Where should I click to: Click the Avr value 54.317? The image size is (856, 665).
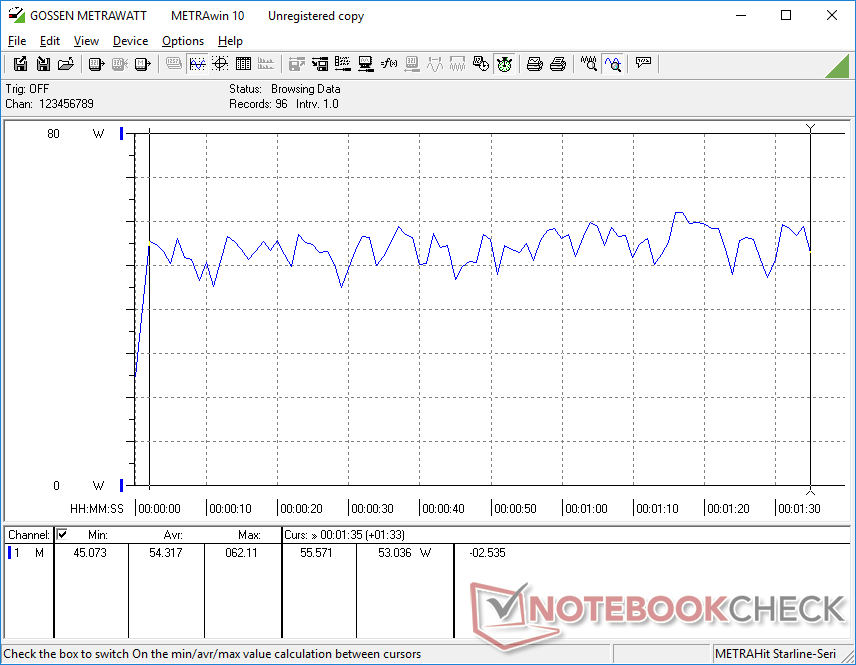(x=165, y=553)
